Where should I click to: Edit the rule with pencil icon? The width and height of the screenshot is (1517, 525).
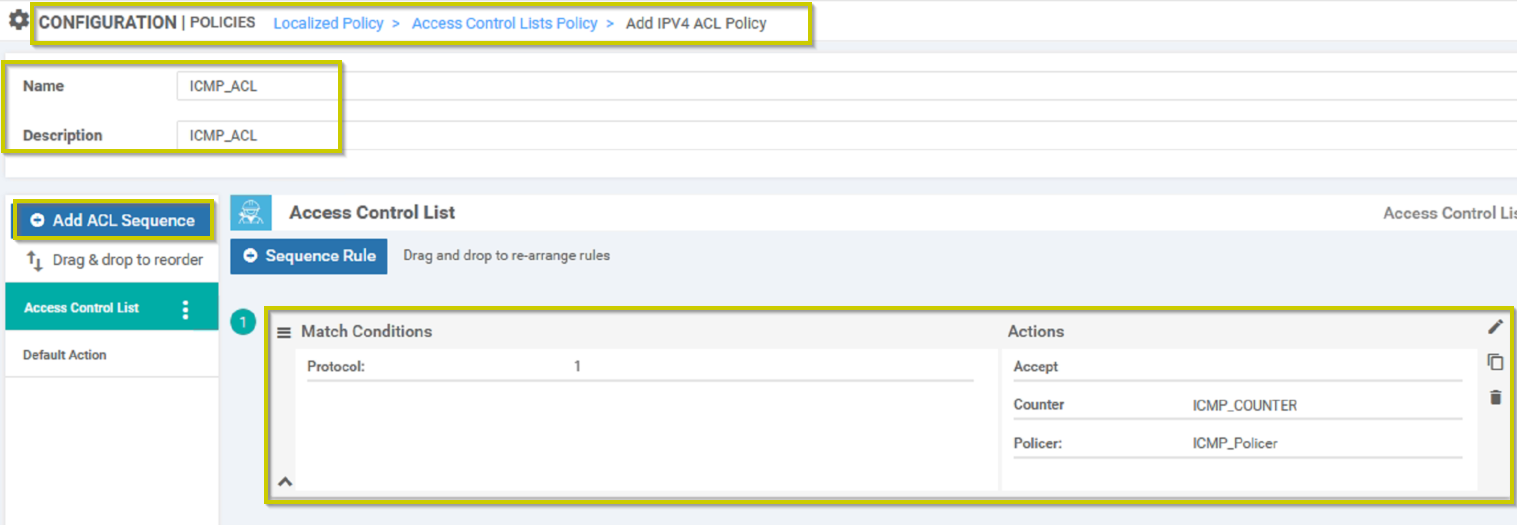pyautogui.click(x=1495, y=327)
